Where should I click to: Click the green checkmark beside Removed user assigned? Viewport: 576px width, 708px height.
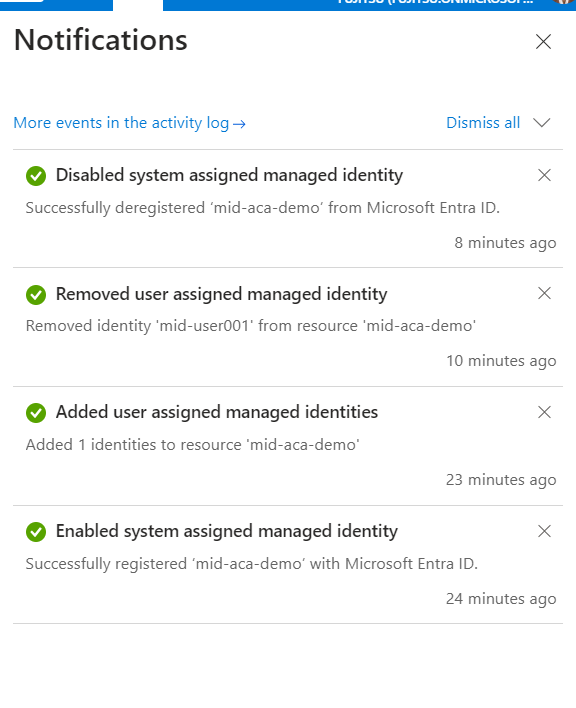[x=36, y=295]
